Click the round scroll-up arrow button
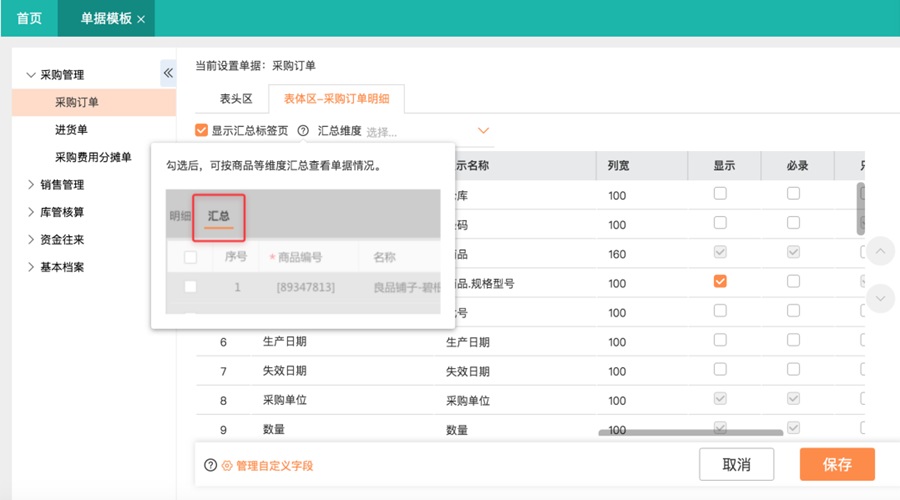 point(881,250)
